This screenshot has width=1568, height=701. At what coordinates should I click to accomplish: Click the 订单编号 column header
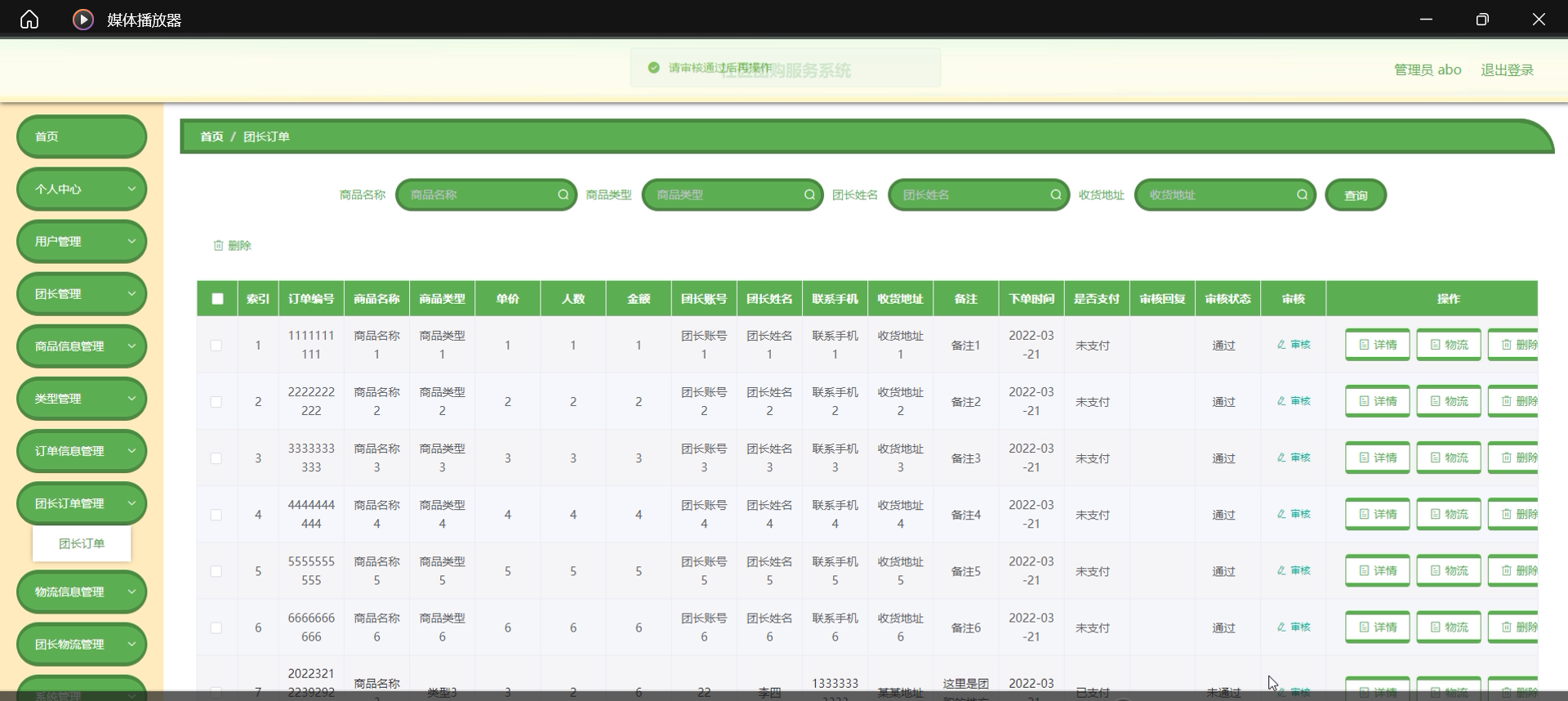click(311, 299)
